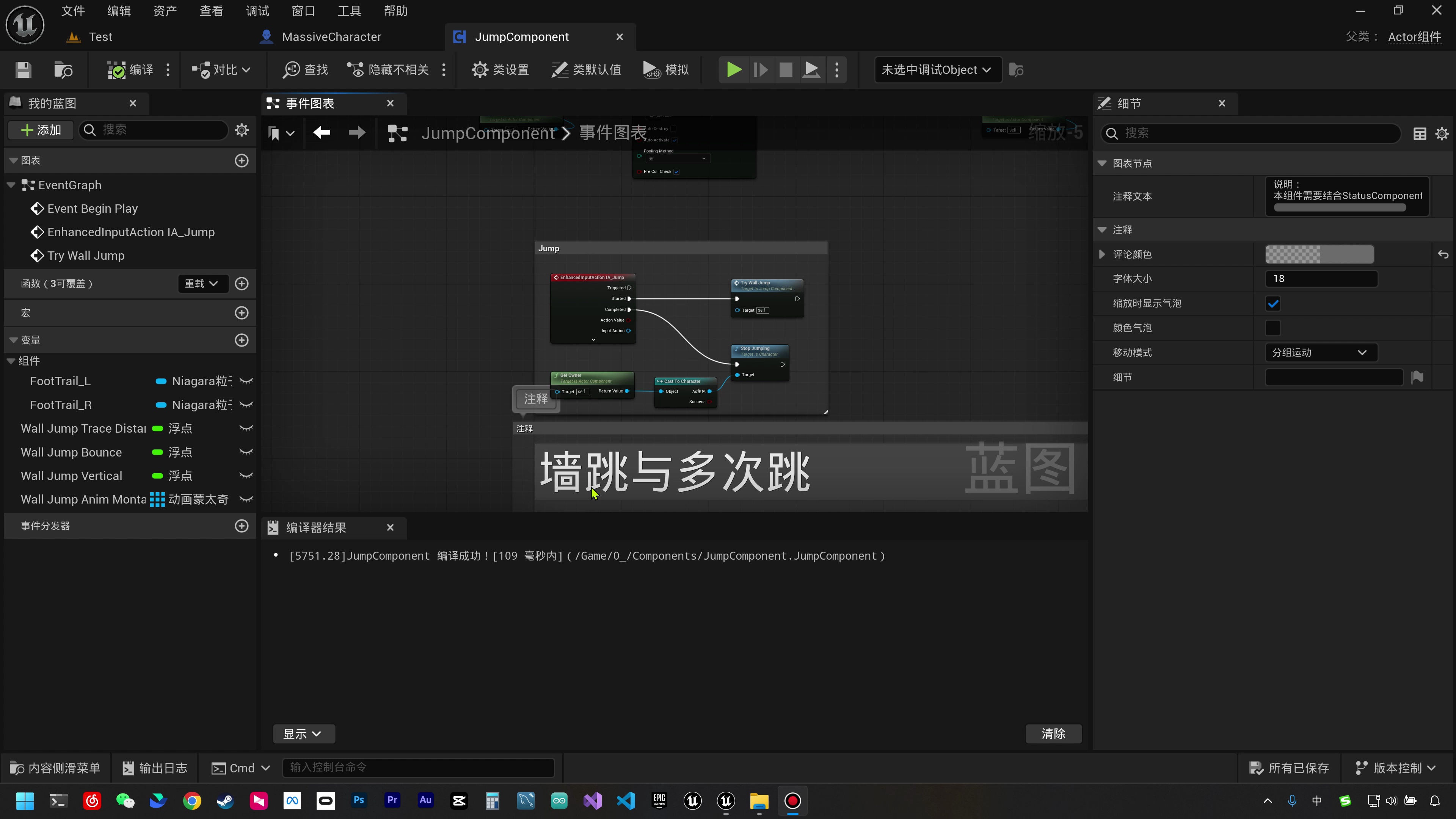Collapse the 图表节点 section

point(1102,163)
